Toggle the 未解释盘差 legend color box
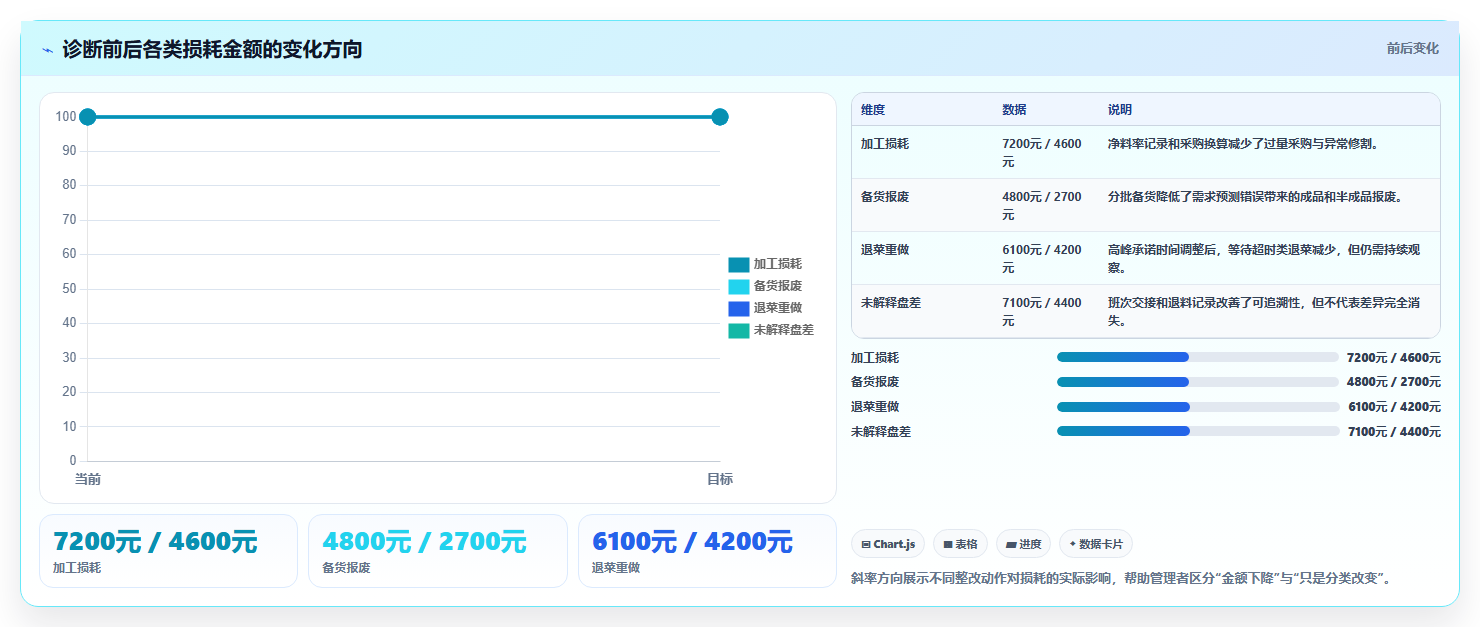 coord(739,330)
